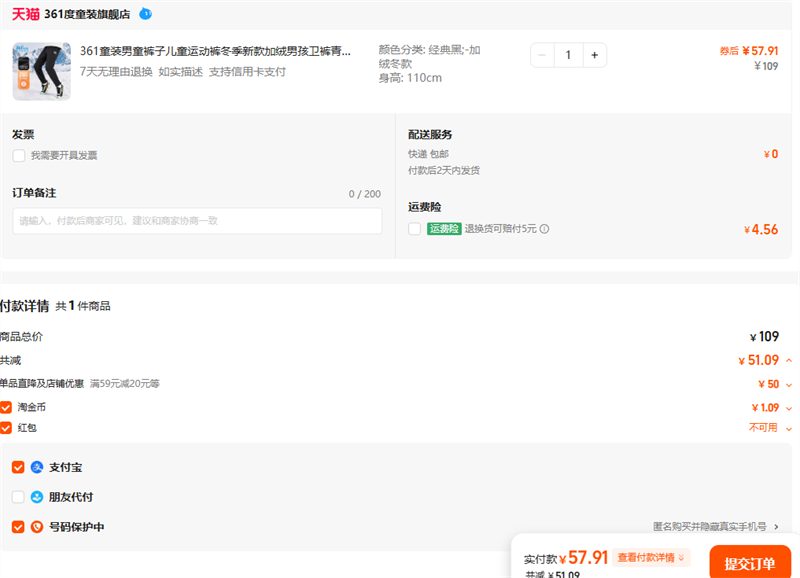Screen dimensions: 800x578
Task: Click the orange 号码保护中 shield icon
Action: pyautogui.click(x=37, y=527)
